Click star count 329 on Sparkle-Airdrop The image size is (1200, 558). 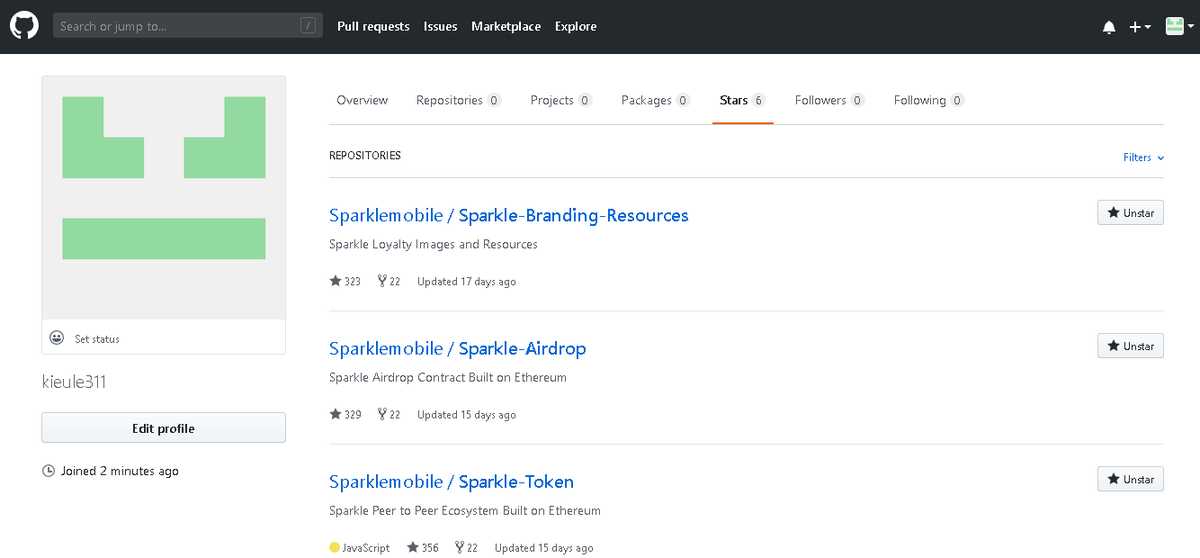(x=345, y=415)
